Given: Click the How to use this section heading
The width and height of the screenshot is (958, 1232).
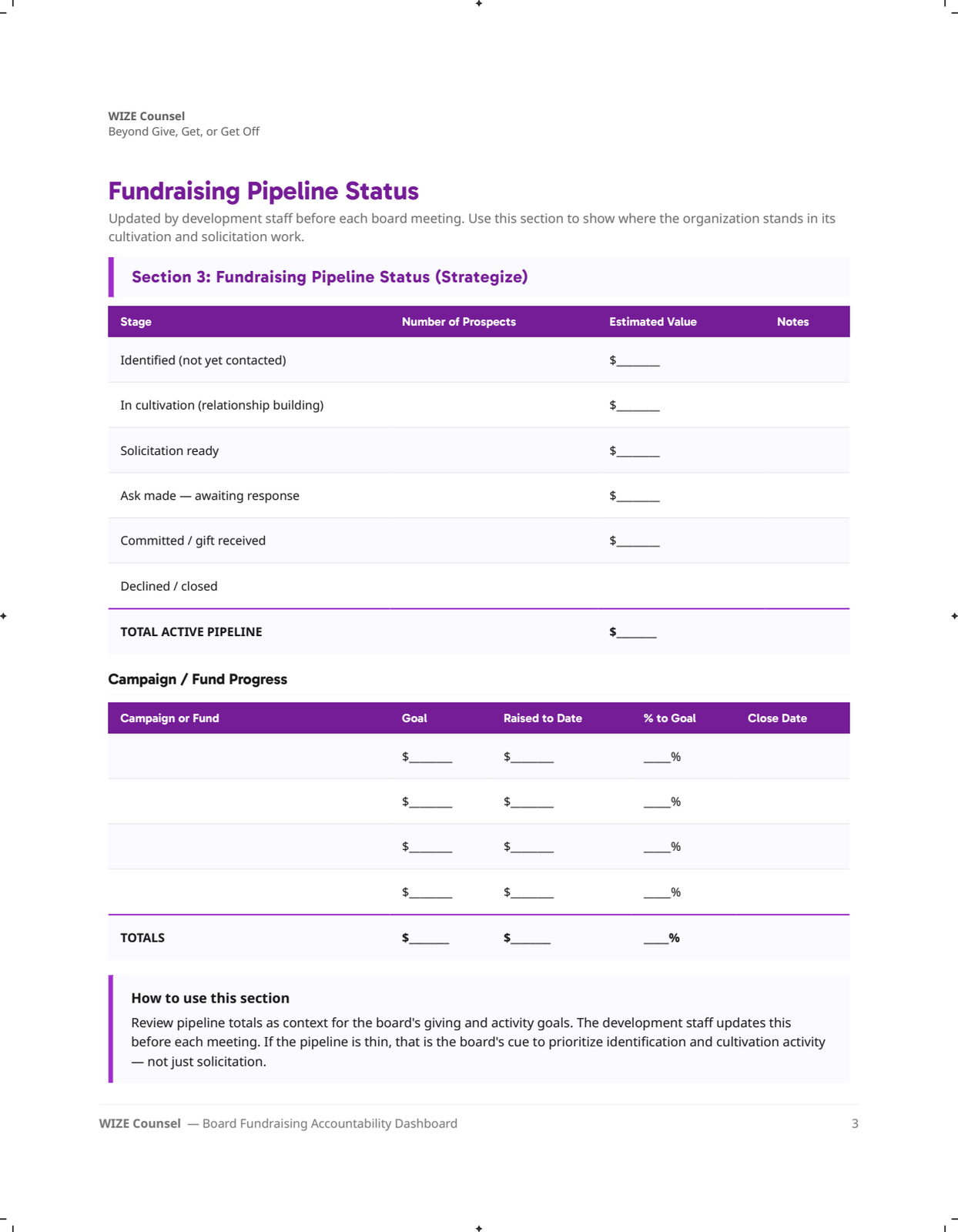Looking at the screenshot, I should point(210,998).
